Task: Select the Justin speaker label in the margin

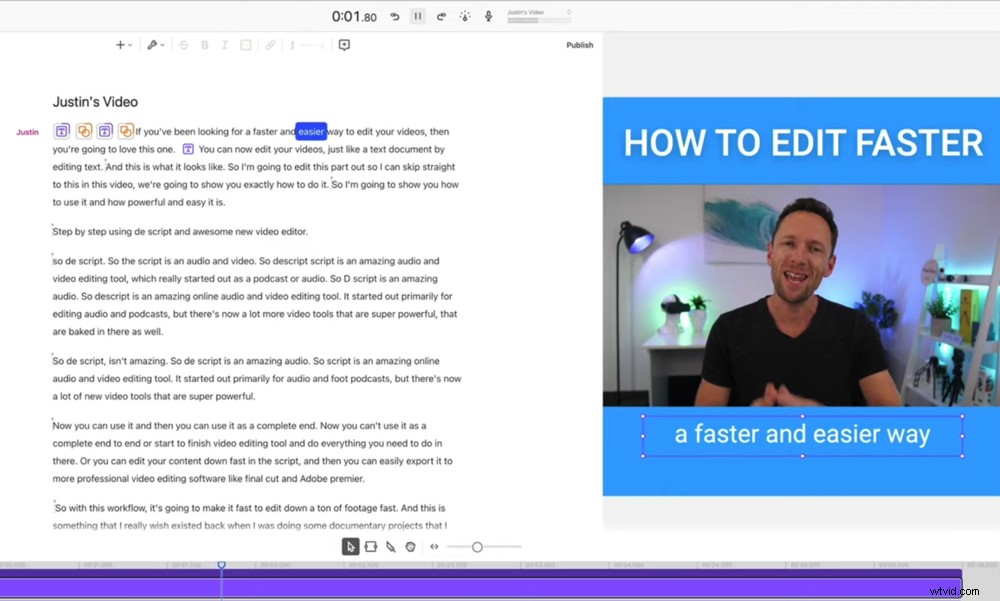Action: click(27, 131)
